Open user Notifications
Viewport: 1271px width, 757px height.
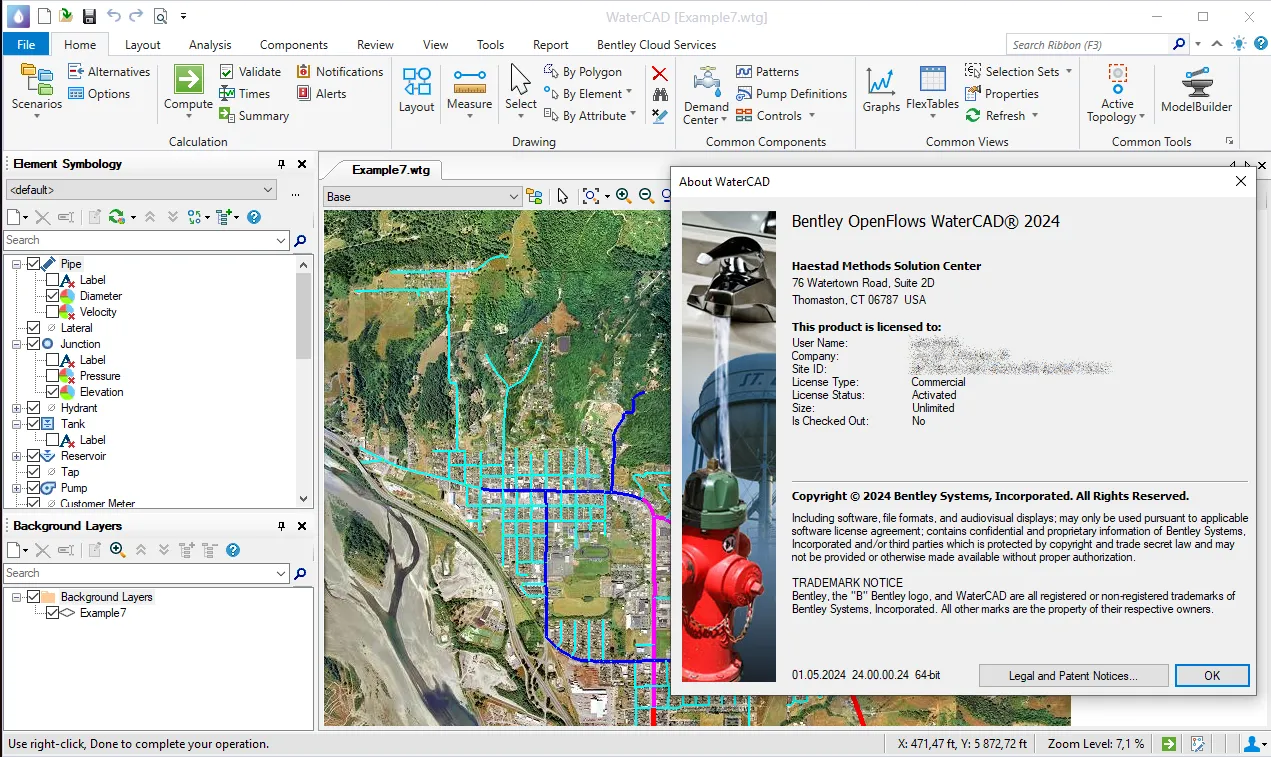coord(340,72)
